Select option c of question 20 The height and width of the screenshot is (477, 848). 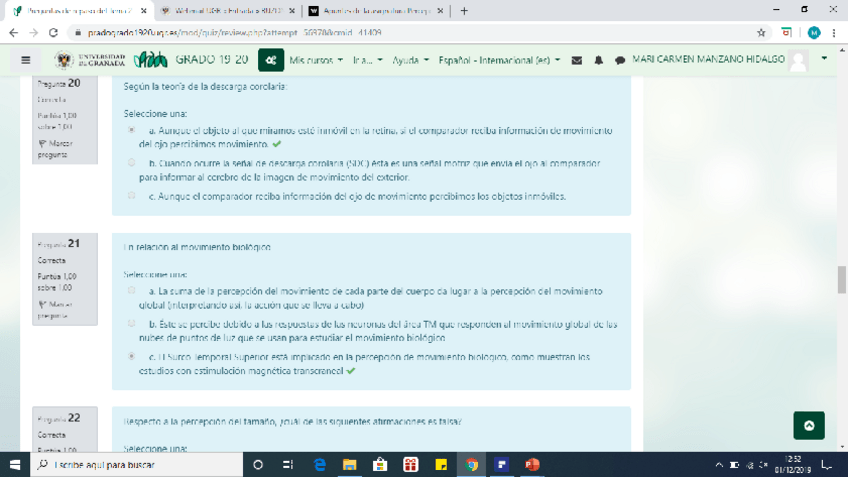(x=131, y=195)
